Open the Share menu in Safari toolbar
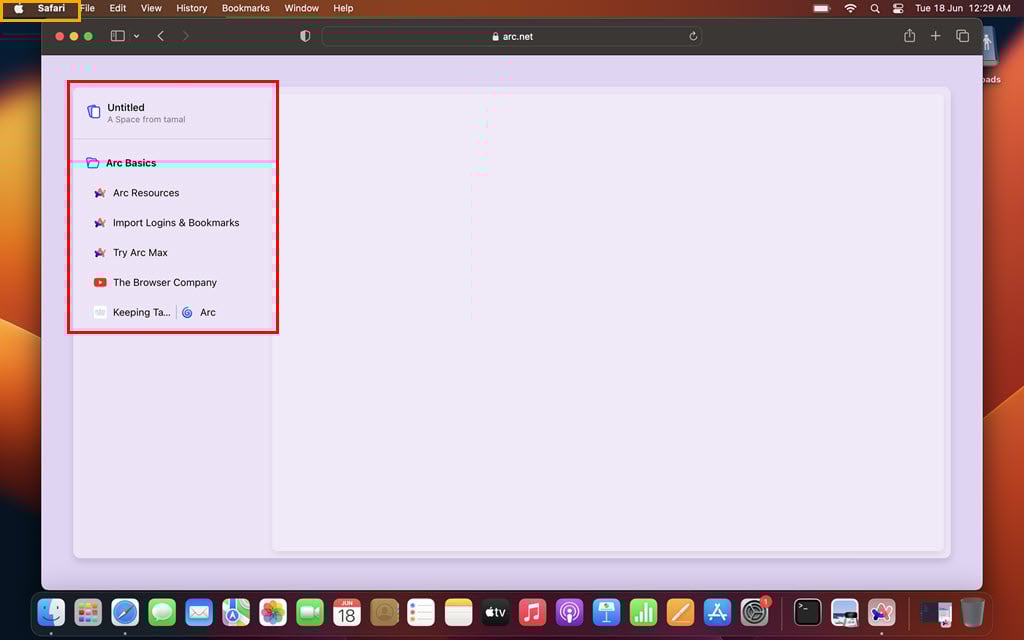Image resolution: width=1024 pixels, height=640 pixels. click(x=909, y=36)
